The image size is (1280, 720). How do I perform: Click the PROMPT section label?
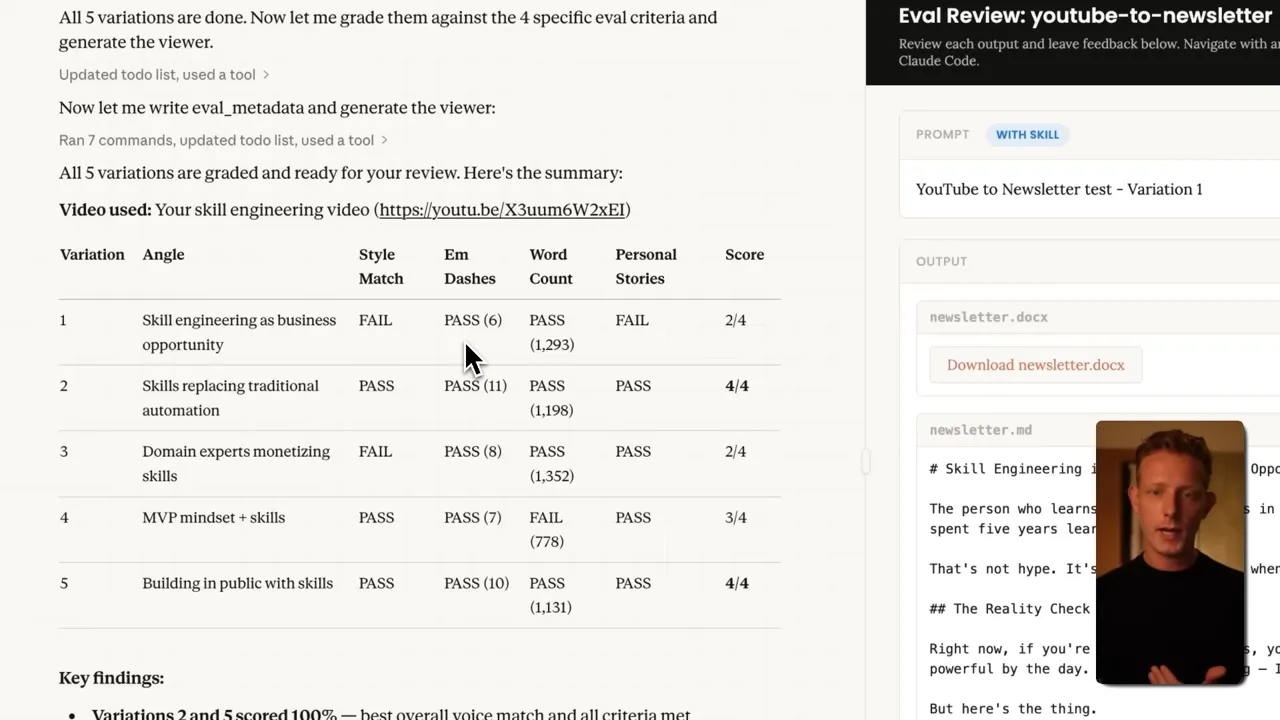coord(943,135)
